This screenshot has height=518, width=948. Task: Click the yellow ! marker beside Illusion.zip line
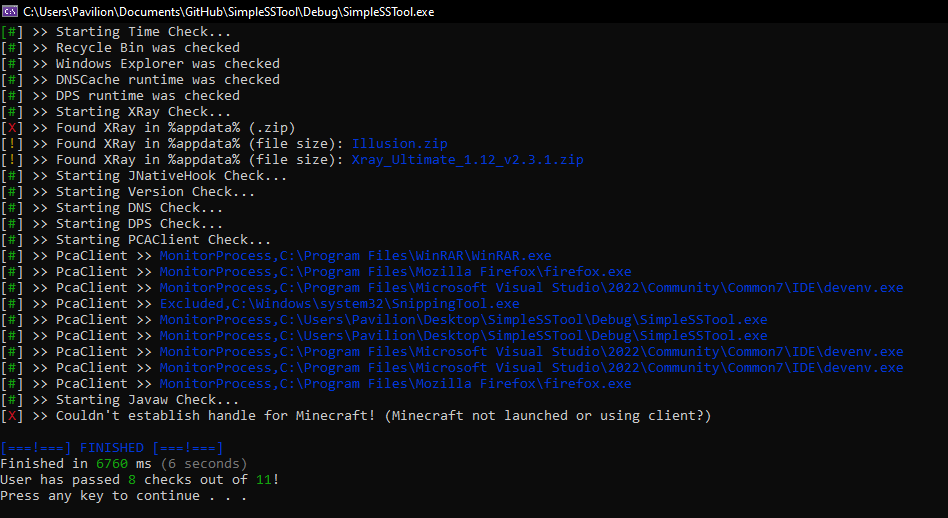tap(11, 144)
